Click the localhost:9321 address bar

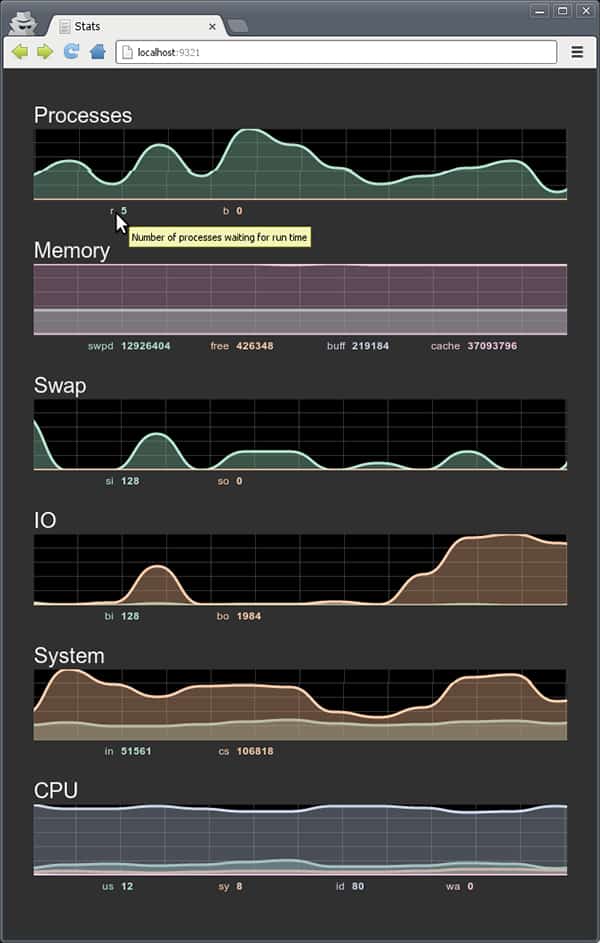(336, 52)
